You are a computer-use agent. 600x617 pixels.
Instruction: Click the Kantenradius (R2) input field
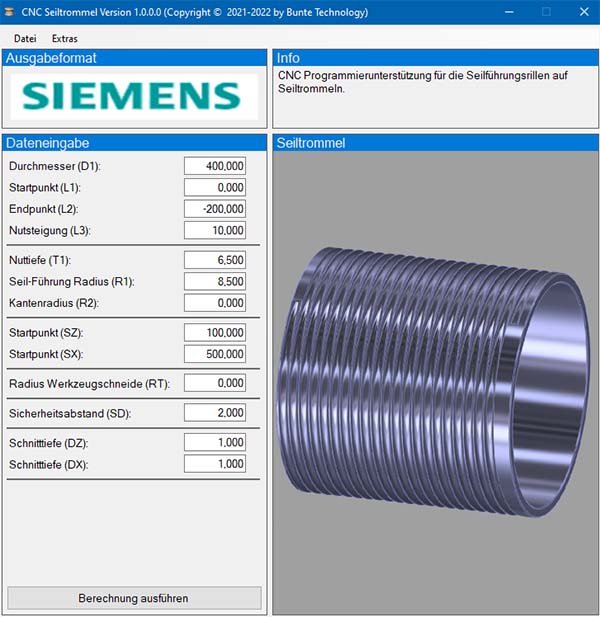pos(215,303)
